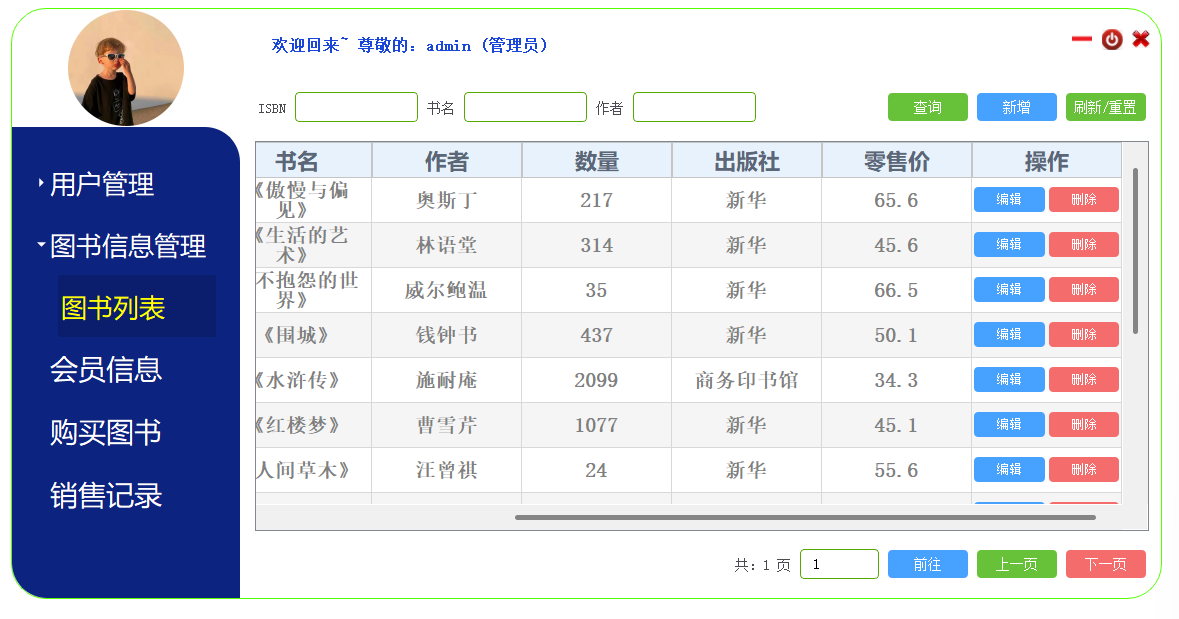Viewport: 1179px width, 619px height.
Task: Select 图书信息管理 in the sidebar
Action: [x=128, y=246]
